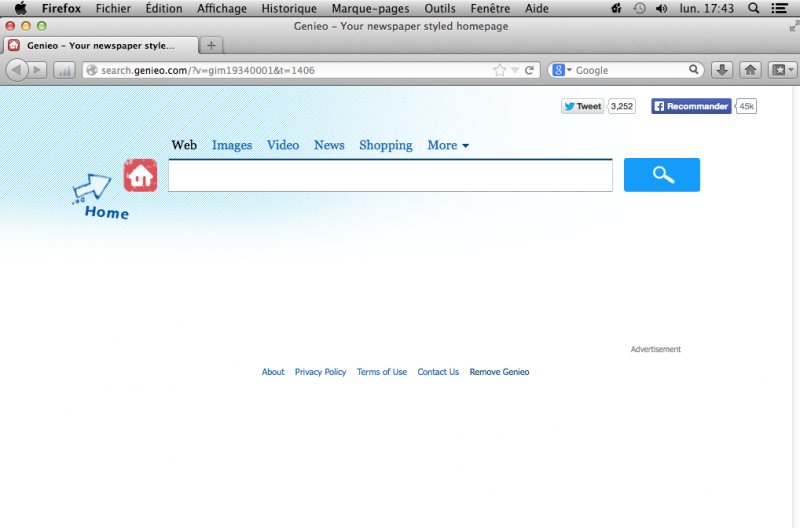The image size is (800, 528).
Task: Click the 3,252 tweet count
Action: click(621, 106)
